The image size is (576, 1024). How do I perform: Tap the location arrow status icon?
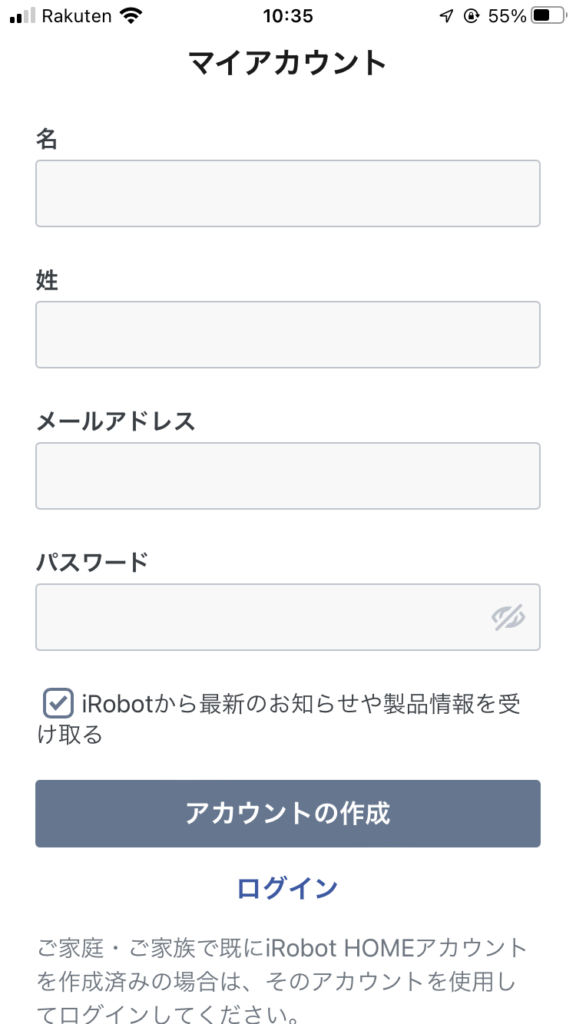coord(446,16)
